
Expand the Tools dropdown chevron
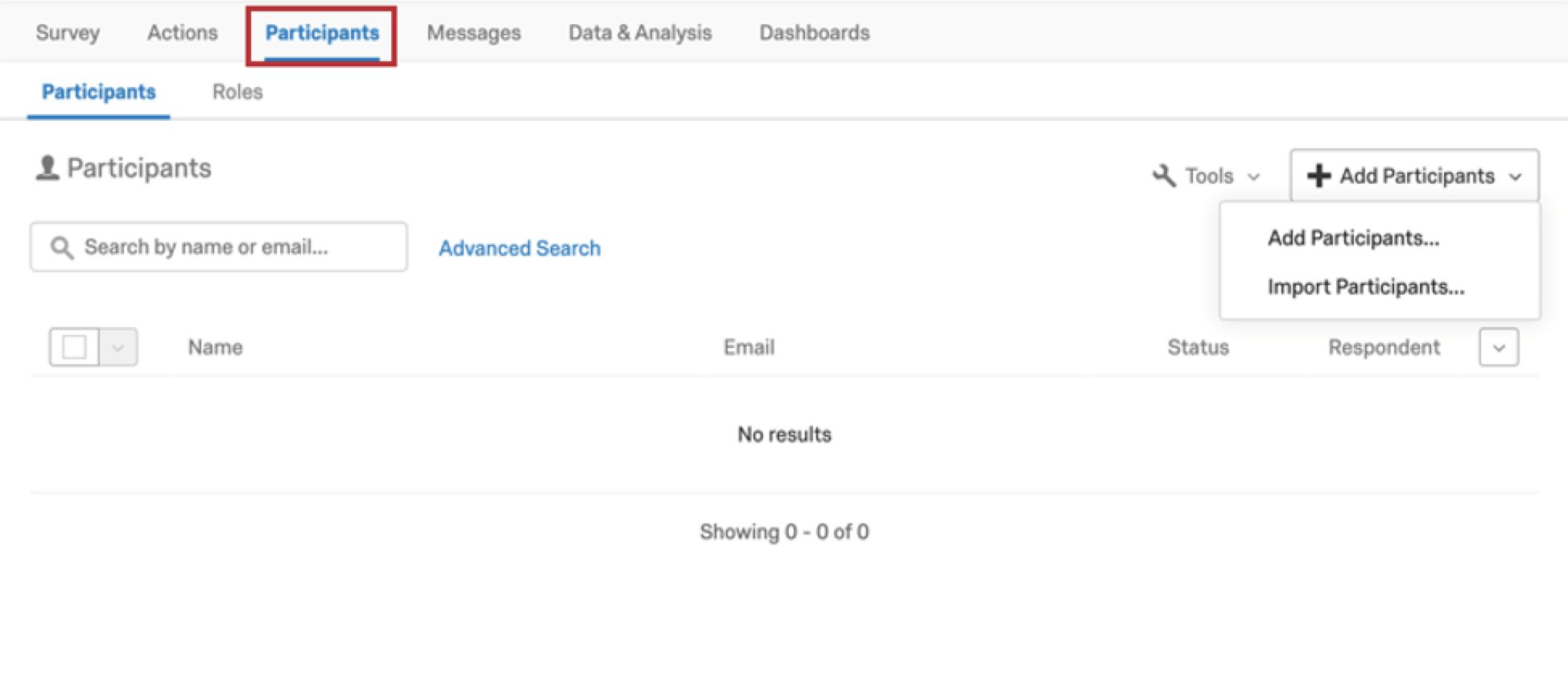(x=1253, y=176)
